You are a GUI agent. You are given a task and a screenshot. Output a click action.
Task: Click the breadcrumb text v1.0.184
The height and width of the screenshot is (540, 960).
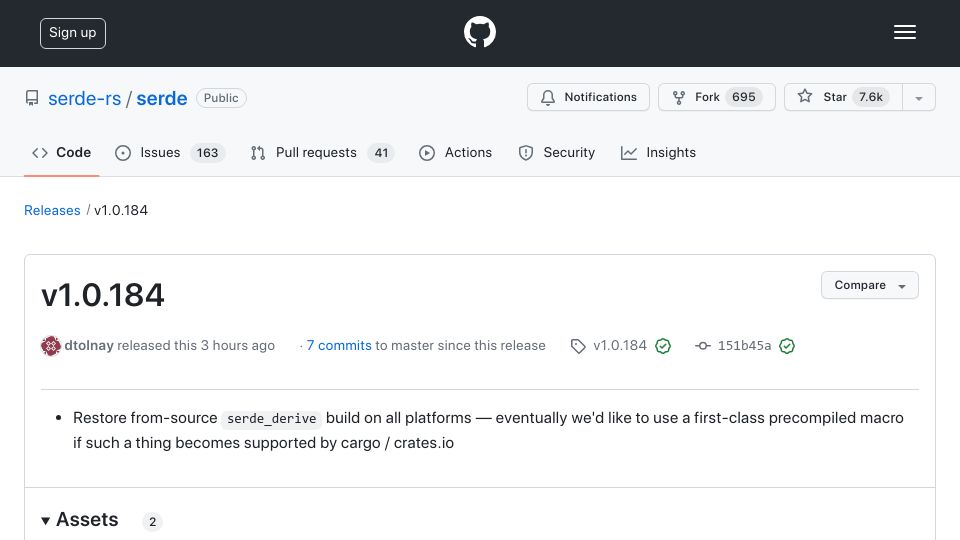[121, 210]
